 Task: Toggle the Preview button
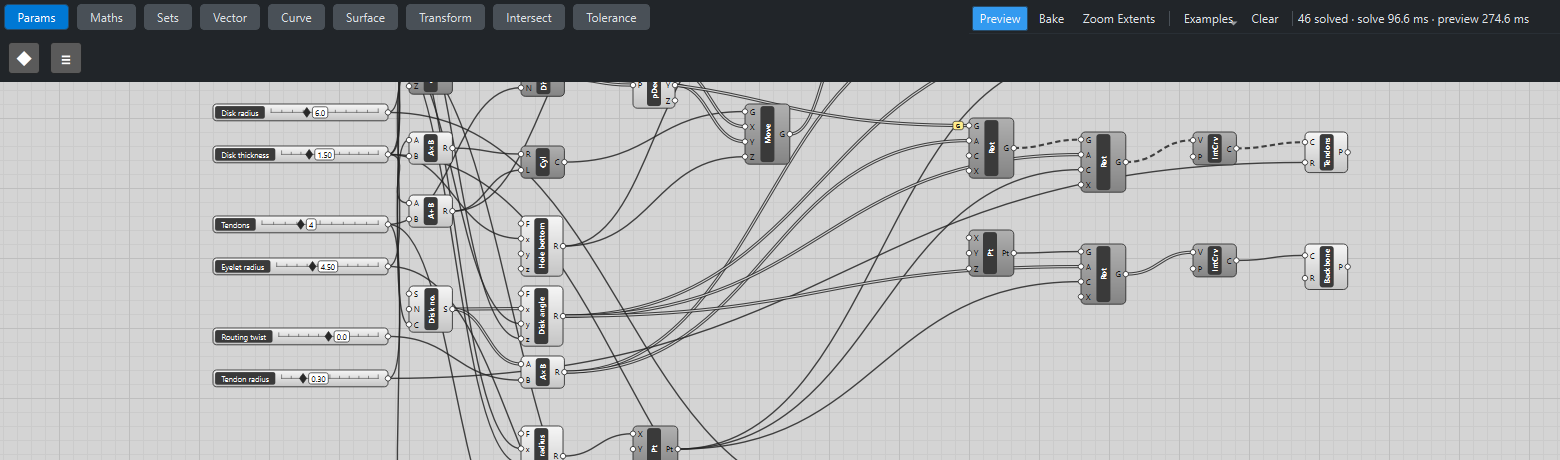pyautogui.click(x=1000, y=18)
